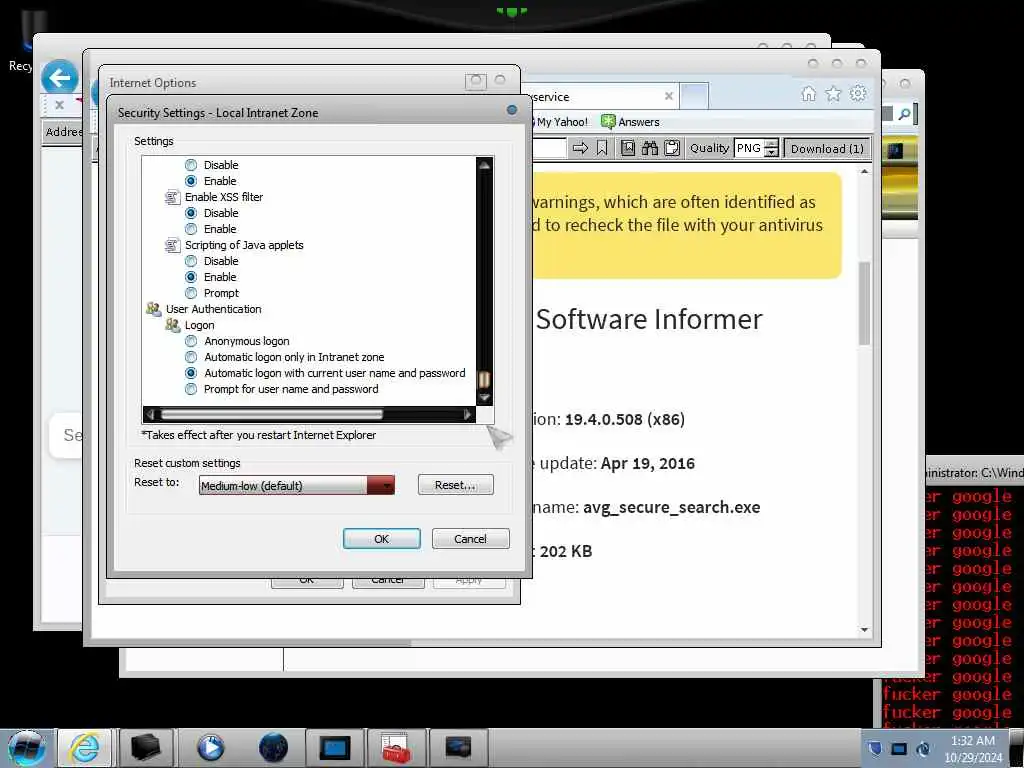Screen dimensions: 1024x768
Task: Select Prompt under Scripting of Java applets
Action: pos(191,293)
